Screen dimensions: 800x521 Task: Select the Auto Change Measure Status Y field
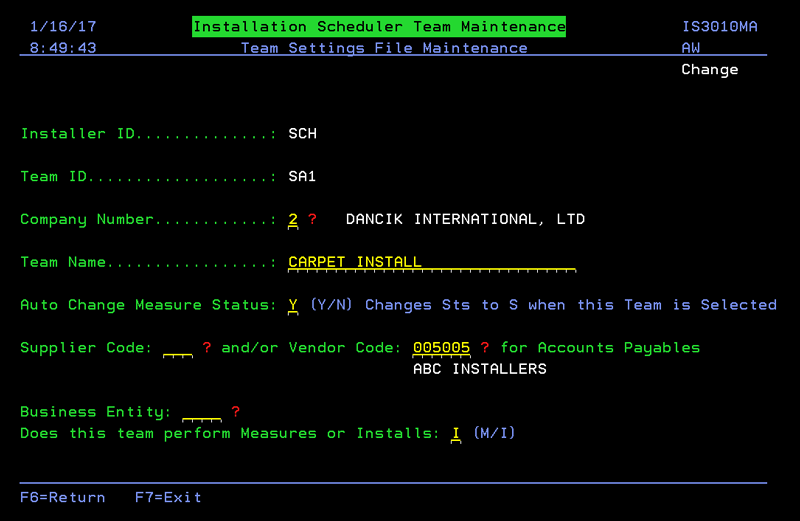click(293, 305)
